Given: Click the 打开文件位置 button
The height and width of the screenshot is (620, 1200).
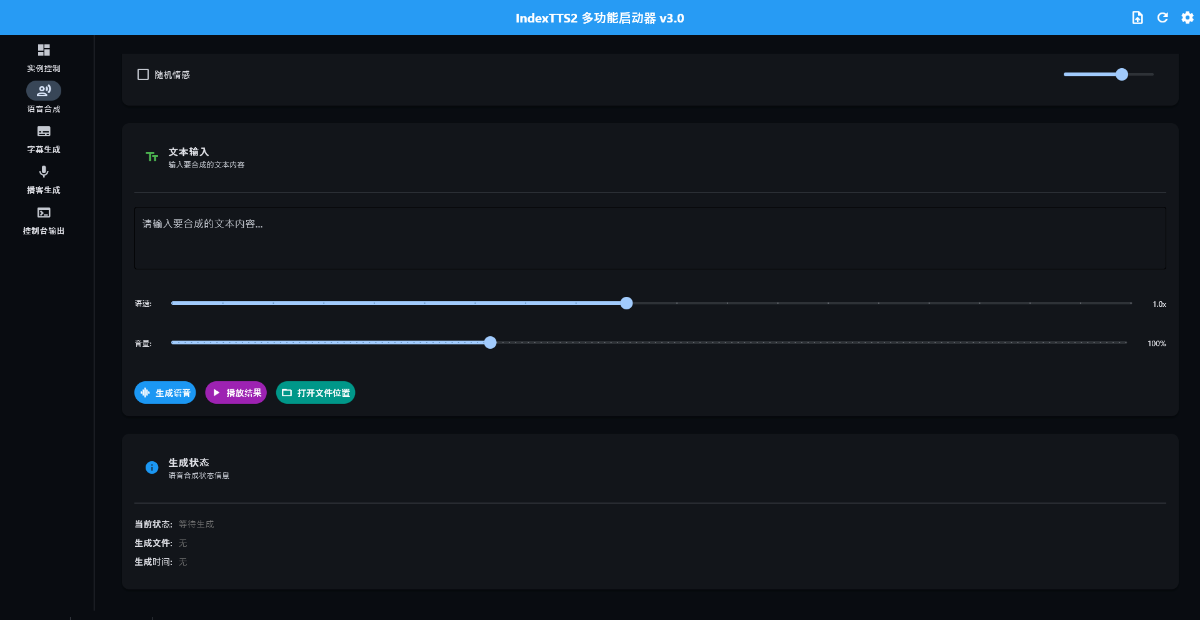Looking at the screenshot, I should (x=315, y=393).
